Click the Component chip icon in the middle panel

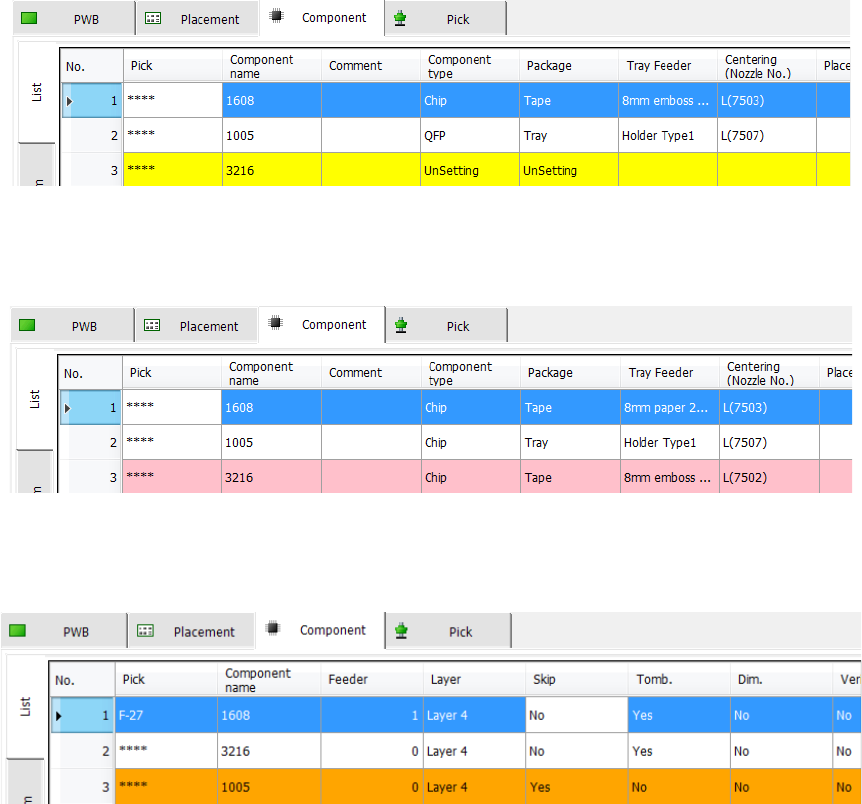tap(276, 323)
